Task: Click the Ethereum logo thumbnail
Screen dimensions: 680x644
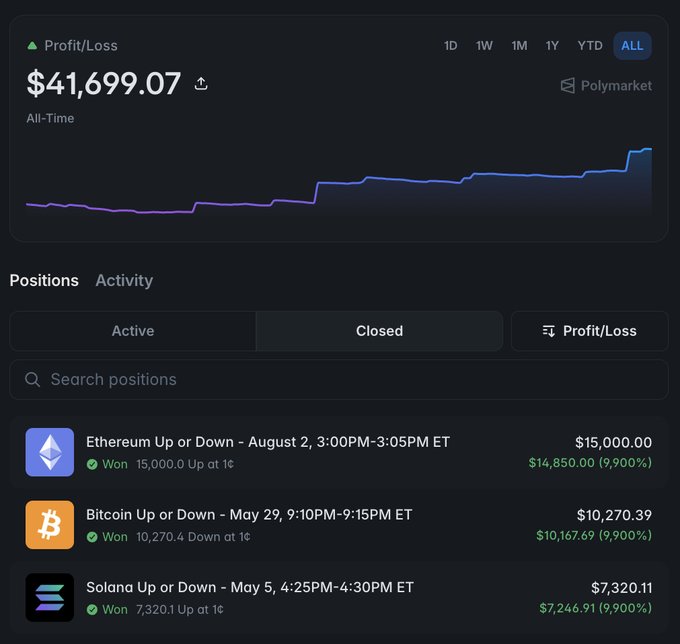Action: (49, 452)
